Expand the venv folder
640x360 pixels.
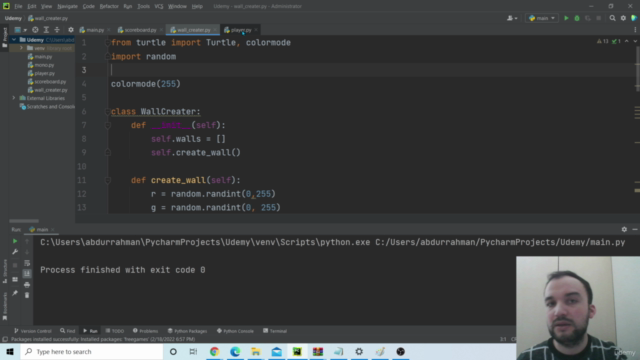21,48
